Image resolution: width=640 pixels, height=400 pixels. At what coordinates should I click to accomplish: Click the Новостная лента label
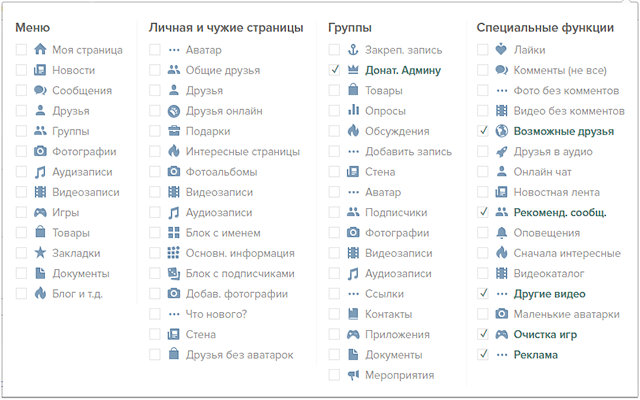point(556,192)
